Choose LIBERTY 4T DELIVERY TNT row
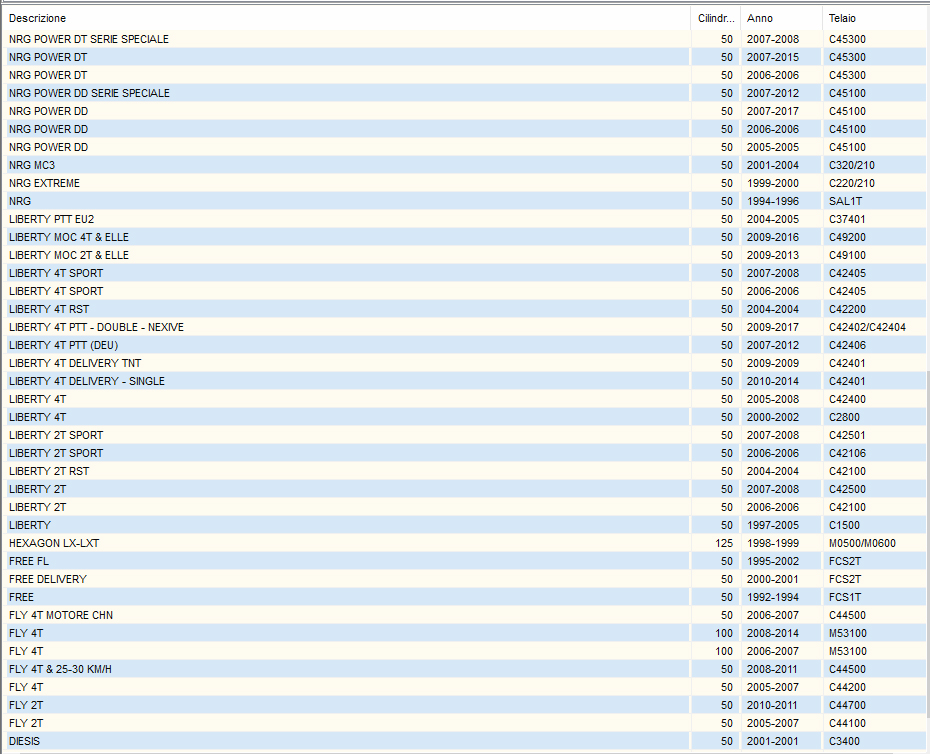The image size is (930, 754). coord(464,363)
